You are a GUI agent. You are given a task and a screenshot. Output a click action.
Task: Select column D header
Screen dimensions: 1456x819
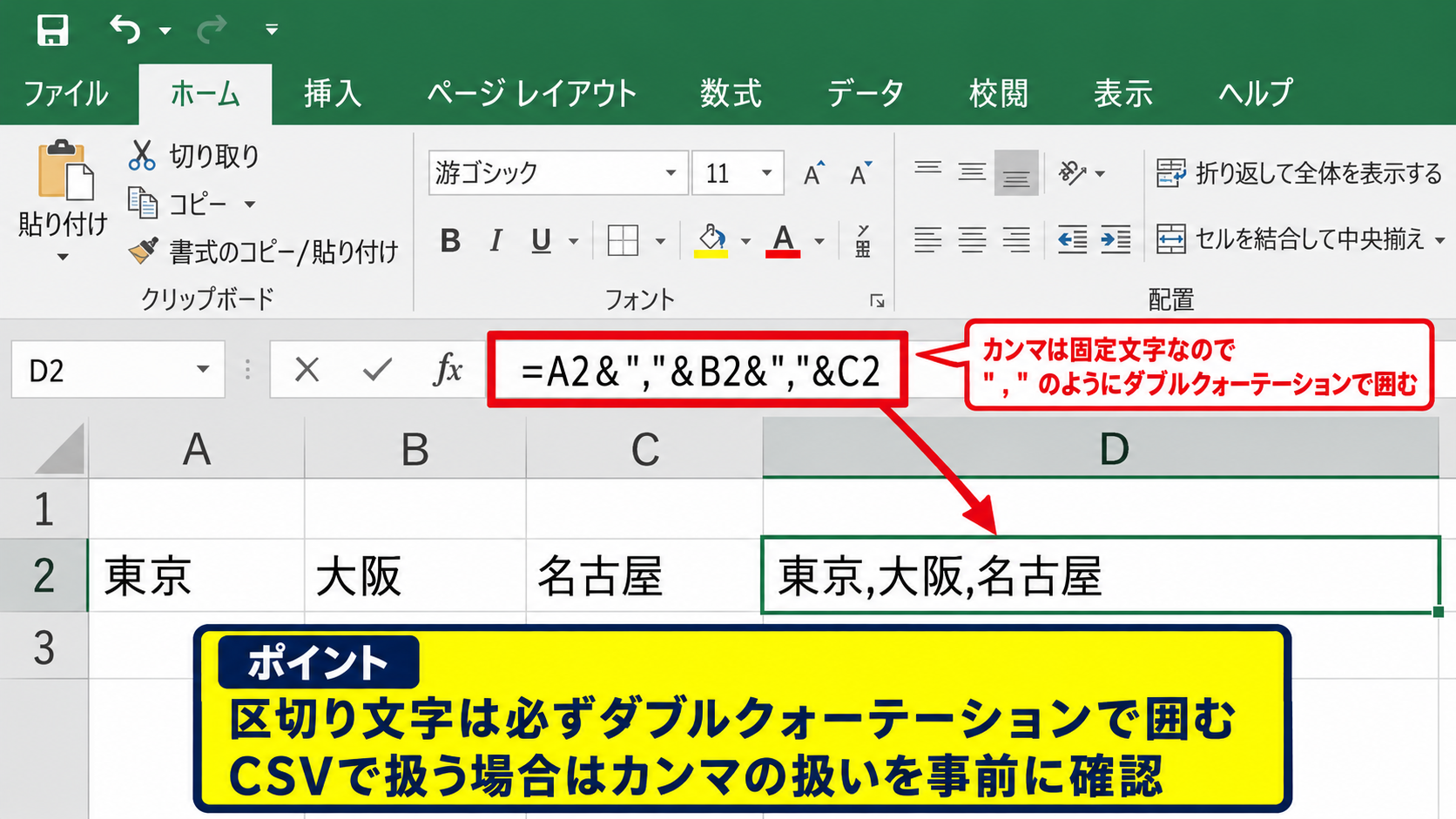[1101, 448]
